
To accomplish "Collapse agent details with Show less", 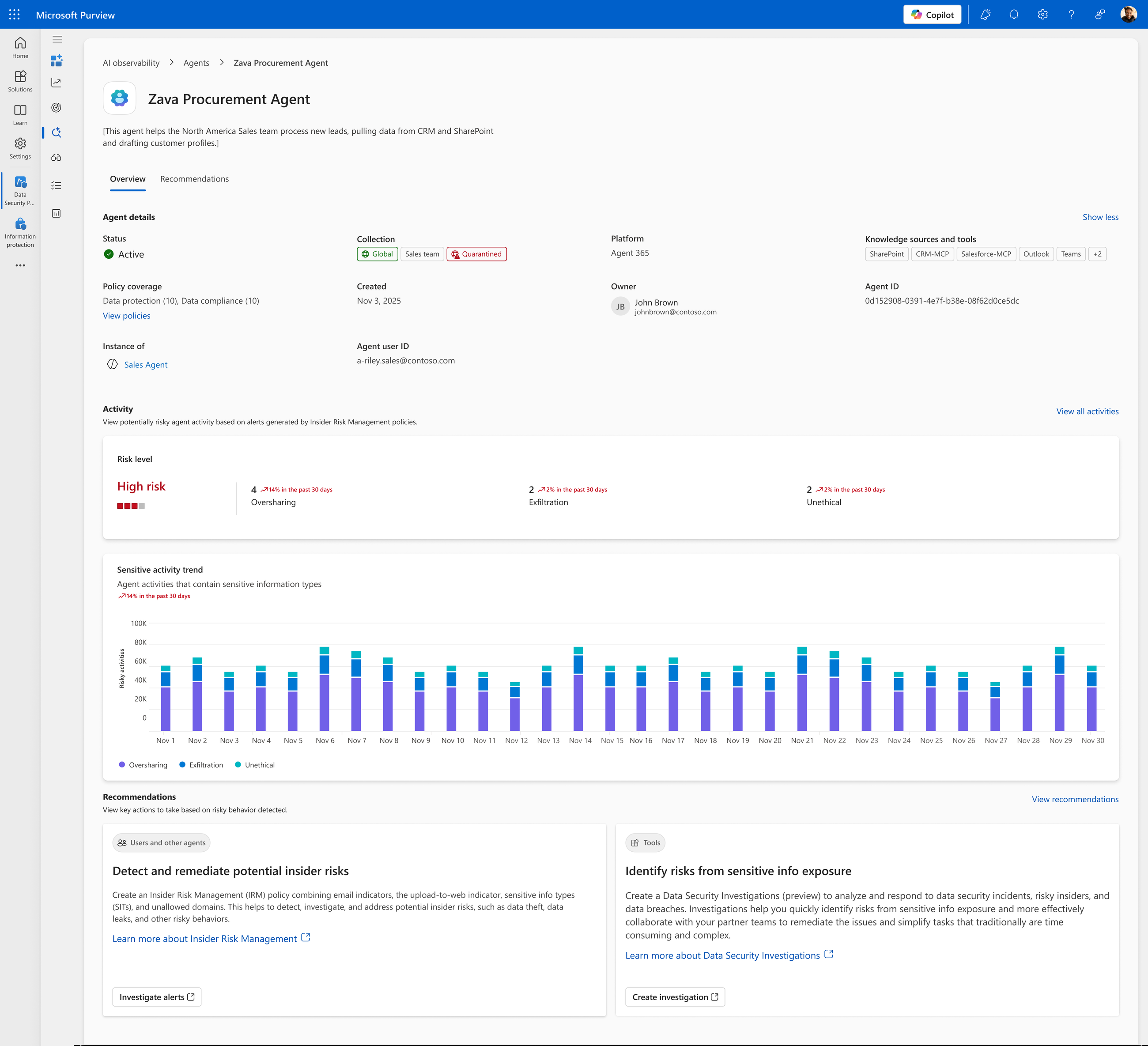I will (1100, 217).
